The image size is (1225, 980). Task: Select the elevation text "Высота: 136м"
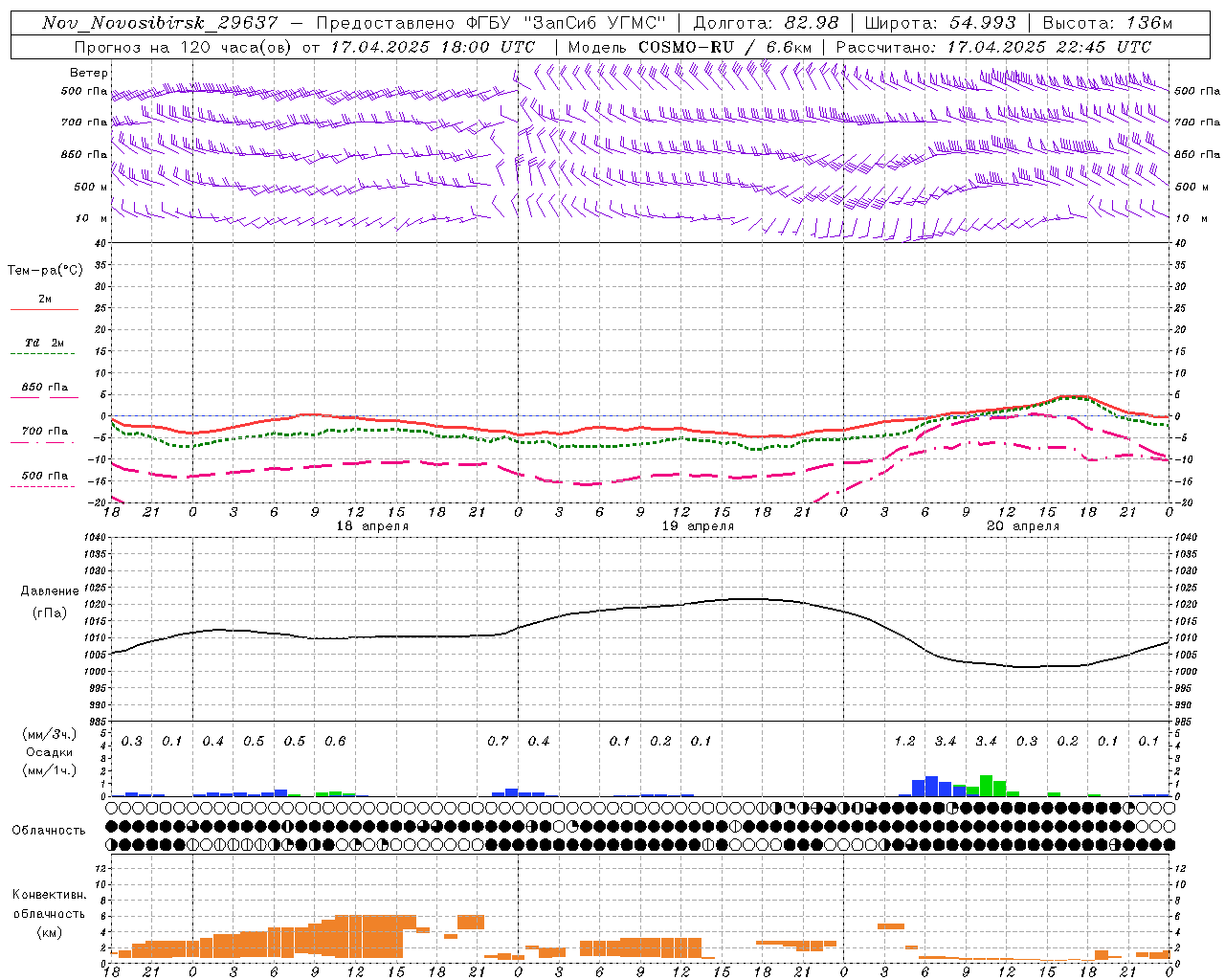coord(1108,23)
